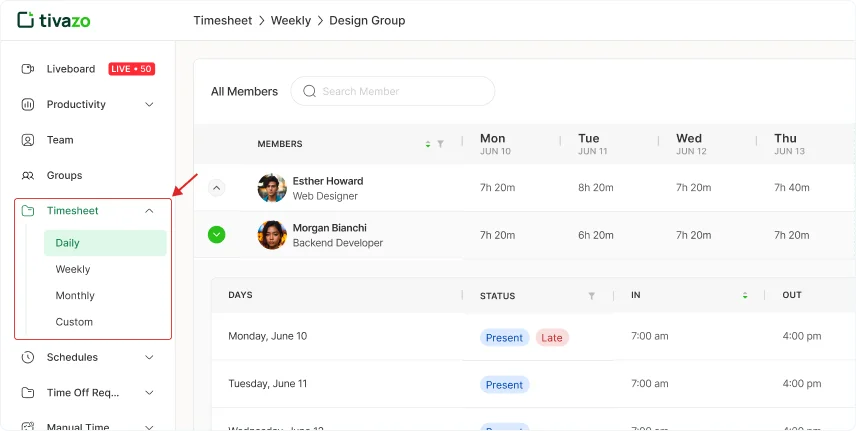Click the Groups people icon
Viewport: 856px width, 431px height.
(x=28, y=176)
